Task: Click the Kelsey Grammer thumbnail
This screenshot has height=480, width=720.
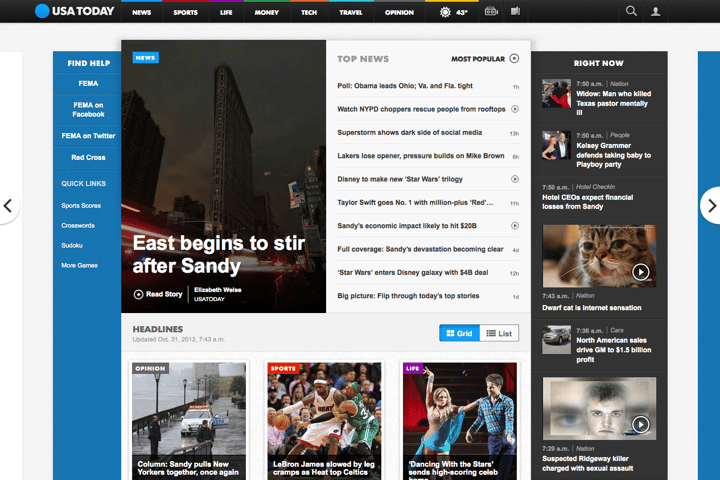Action: click(556, 145)
